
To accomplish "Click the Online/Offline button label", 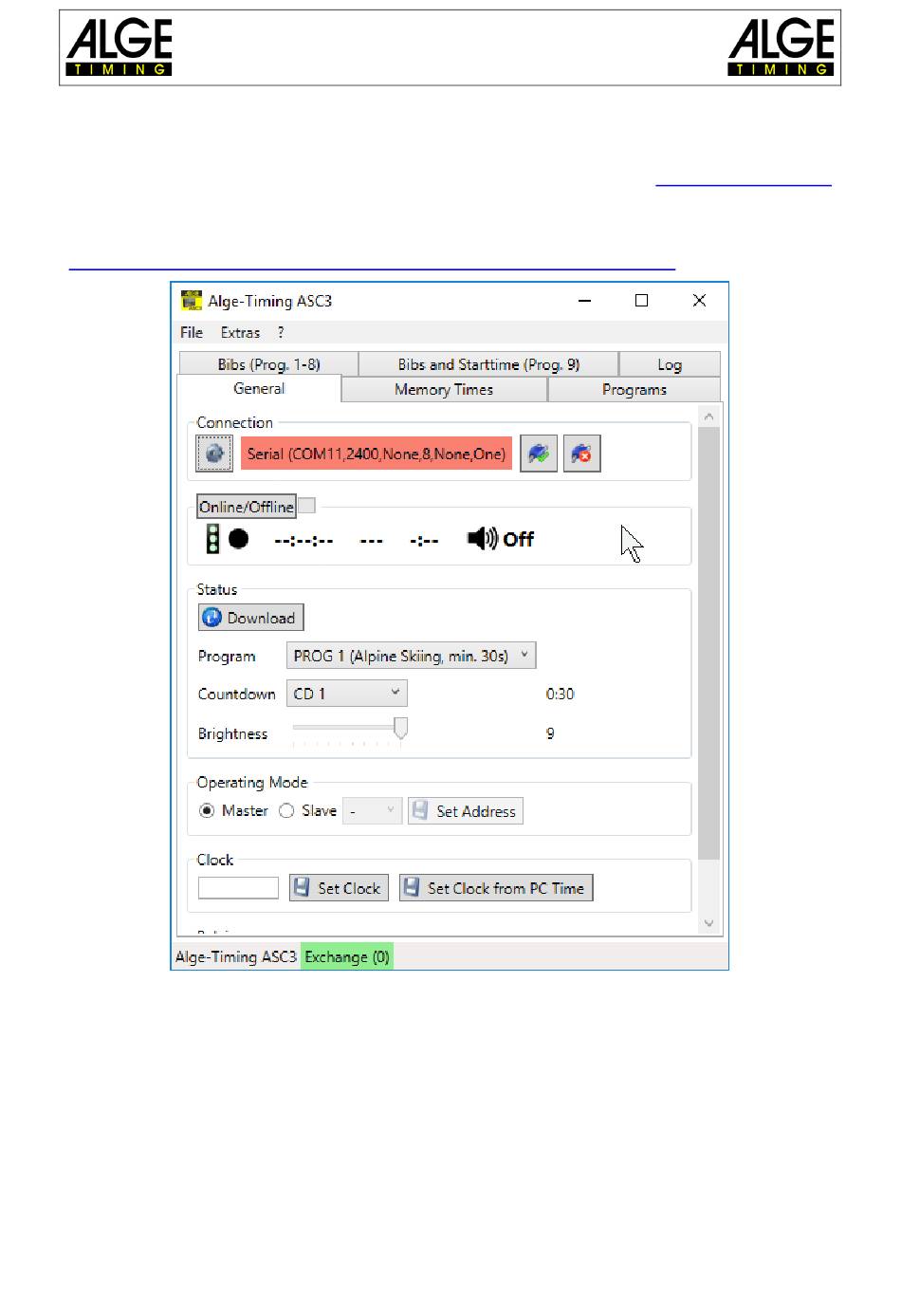I will coord(247,507).
